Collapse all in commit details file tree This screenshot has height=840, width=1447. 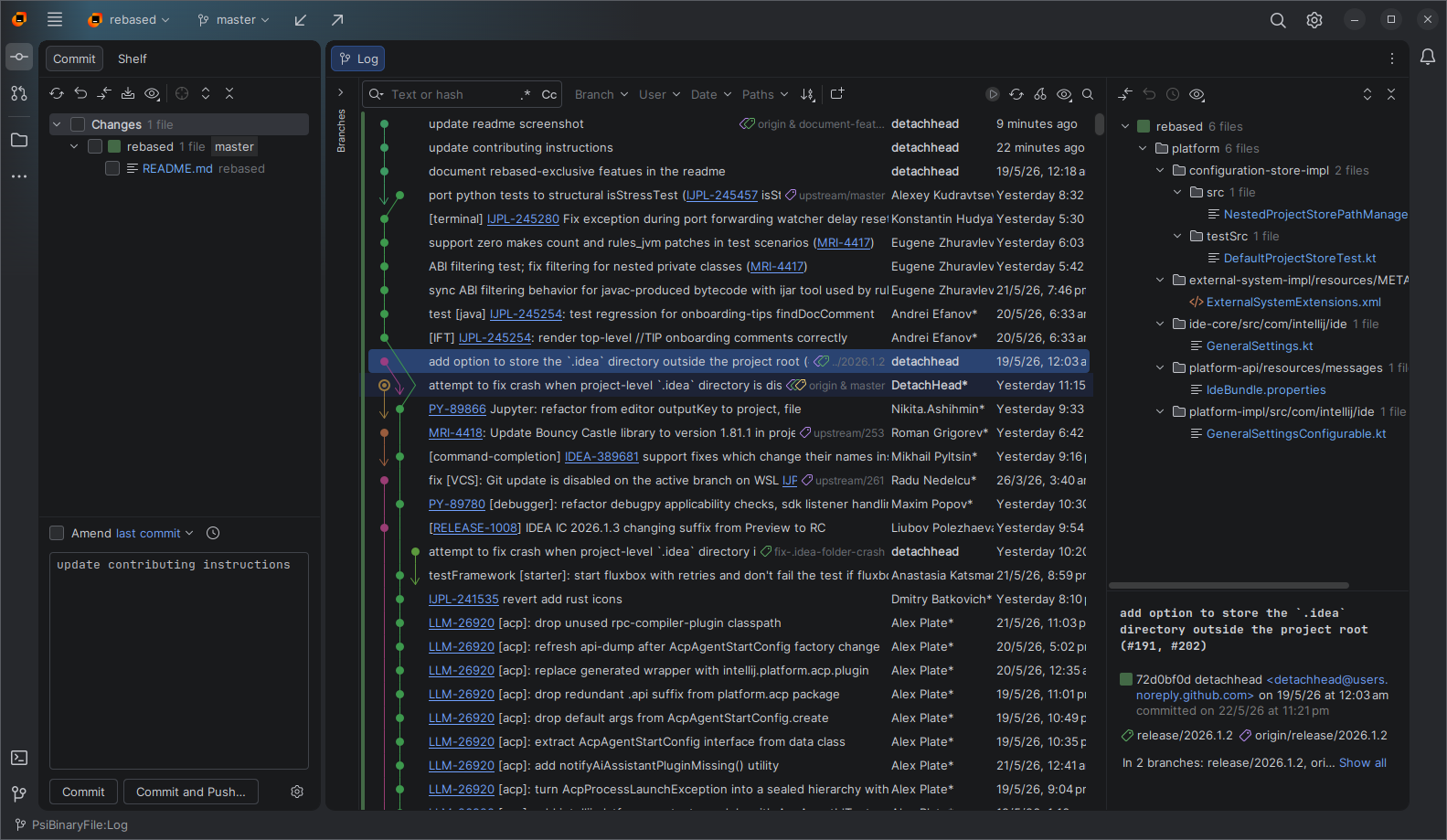pyautogui.click(x=1391, y=94)
